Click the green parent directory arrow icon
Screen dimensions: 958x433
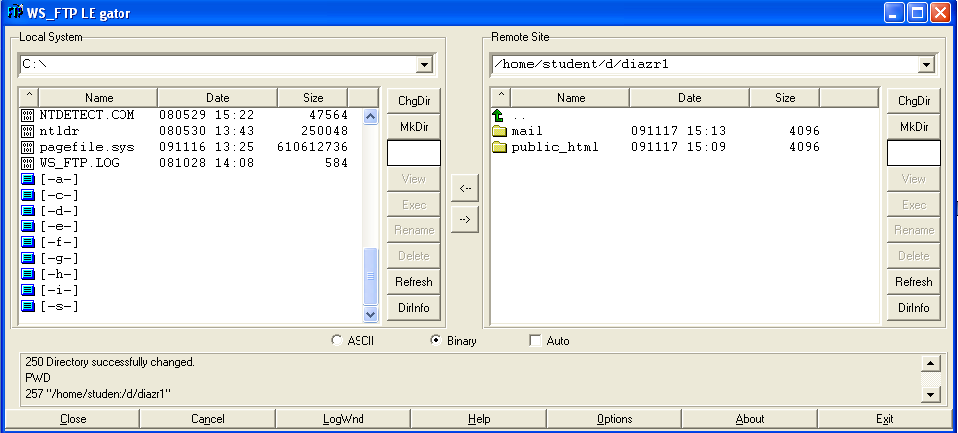pyautogui.click(x=499, y=115)
